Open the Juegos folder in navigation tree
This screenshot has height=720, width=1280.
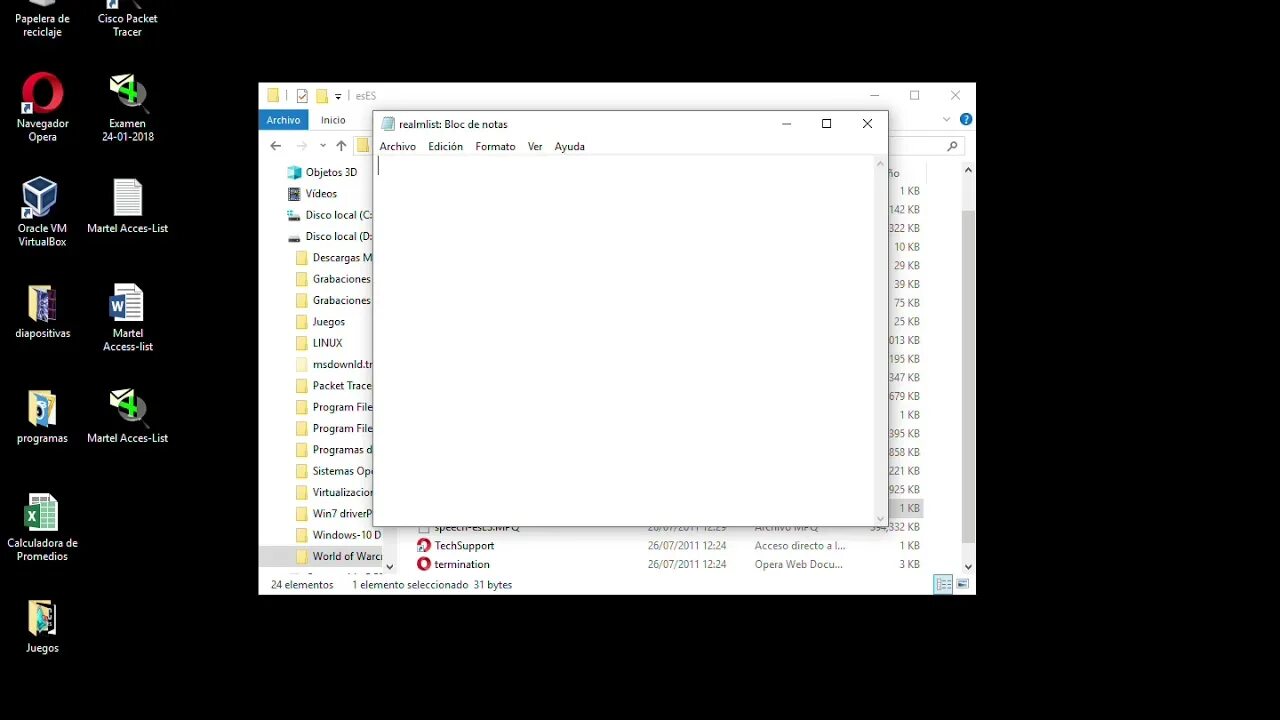coord(320,322)
